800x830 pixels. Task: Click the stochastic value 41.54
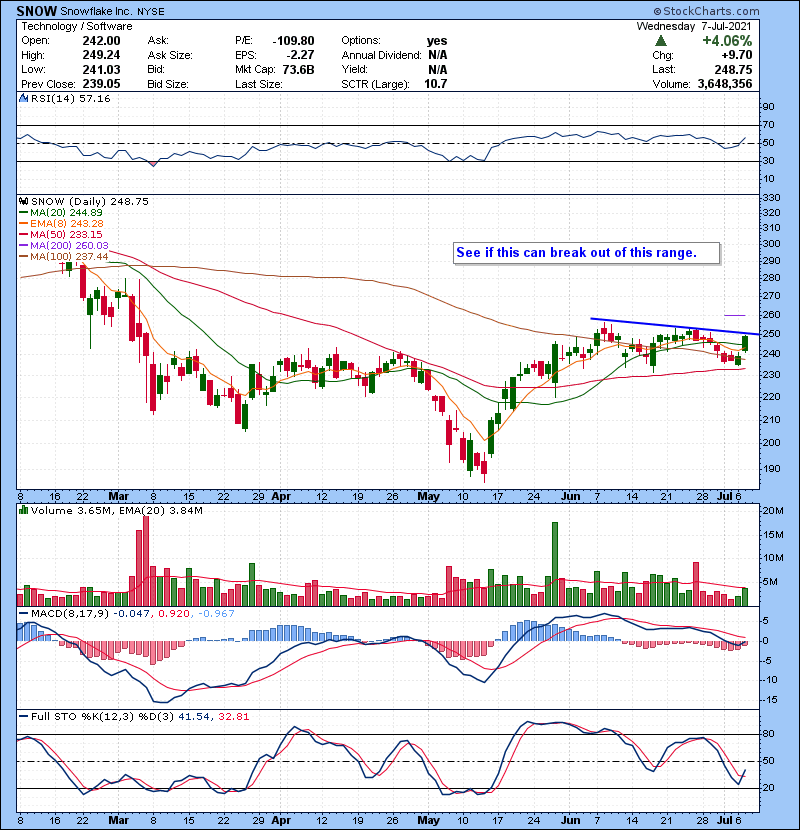193,716
